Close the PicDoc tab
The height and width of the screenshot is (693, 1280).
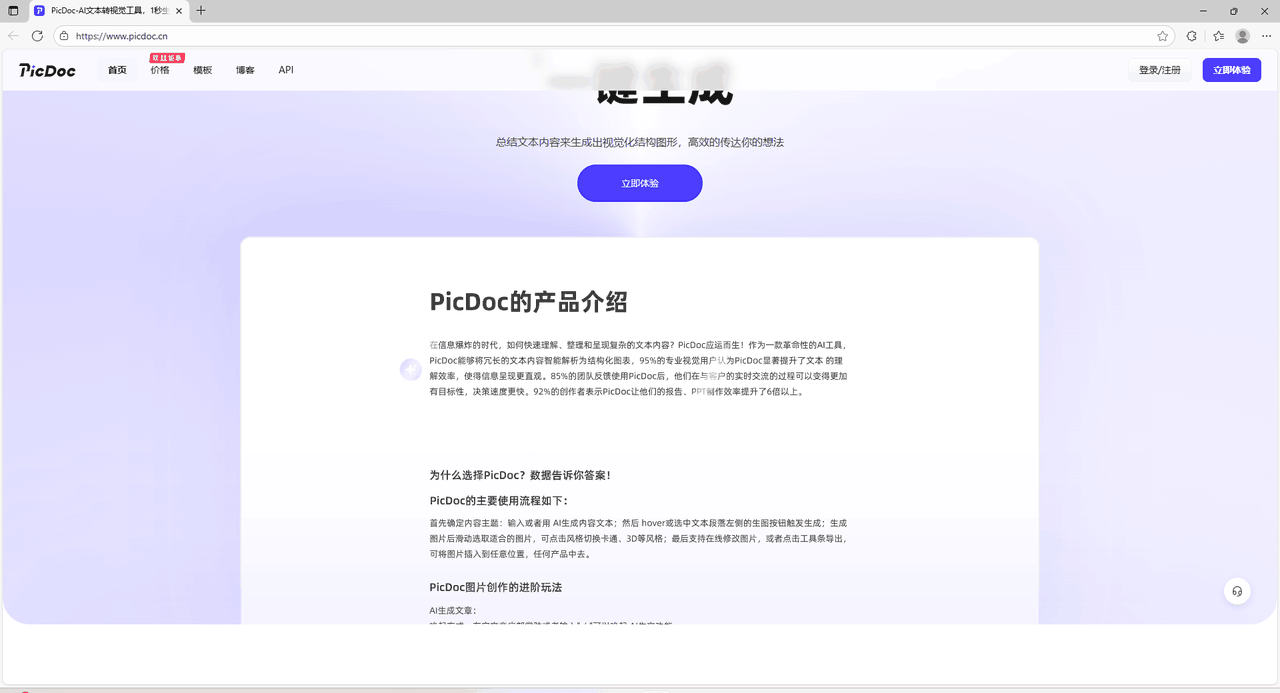coord(179,11)
